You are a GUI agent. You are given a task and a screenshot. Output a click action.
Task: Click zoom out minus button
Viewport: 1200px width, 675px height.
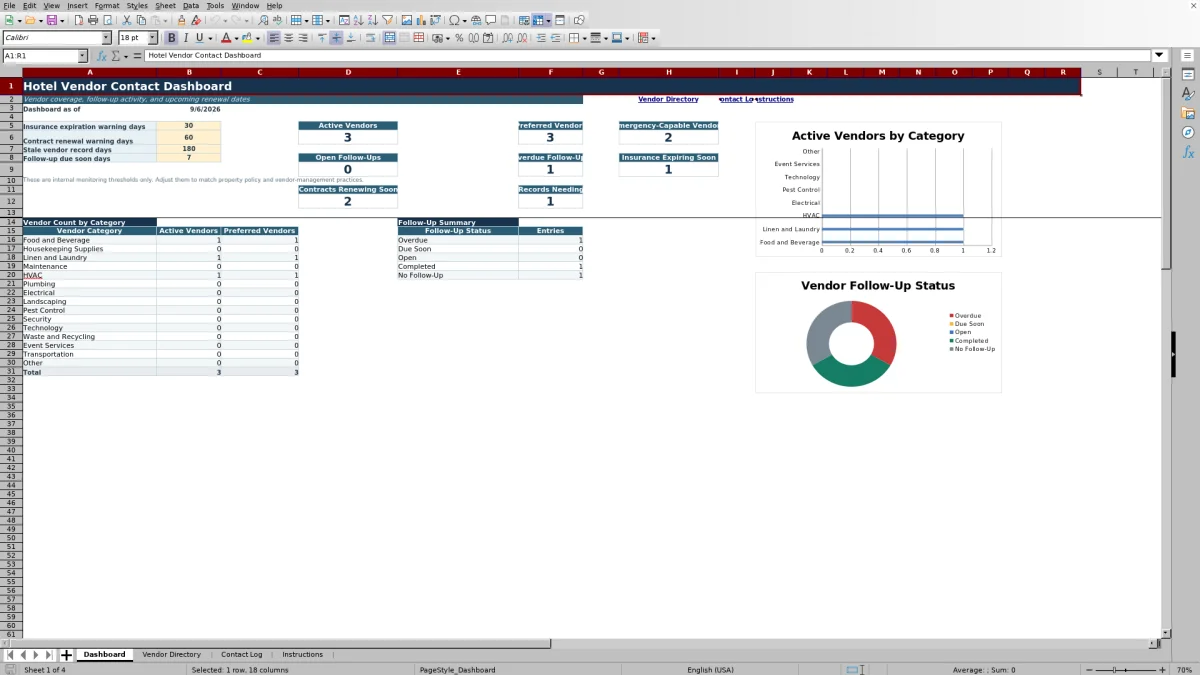tap(1087, 669)
